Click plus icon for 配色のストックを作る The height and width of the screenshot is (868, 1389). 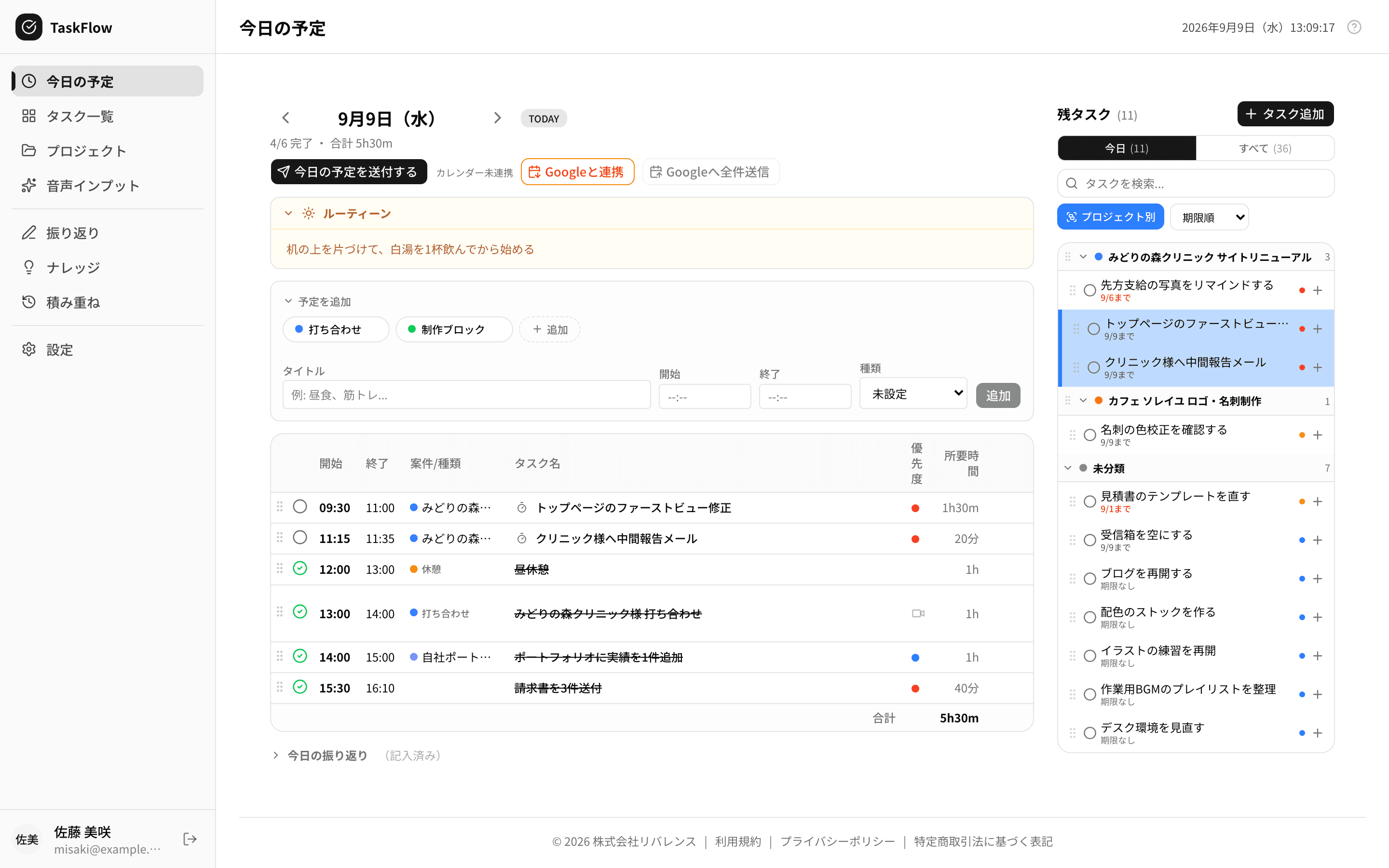click(x=1318, y=617)
